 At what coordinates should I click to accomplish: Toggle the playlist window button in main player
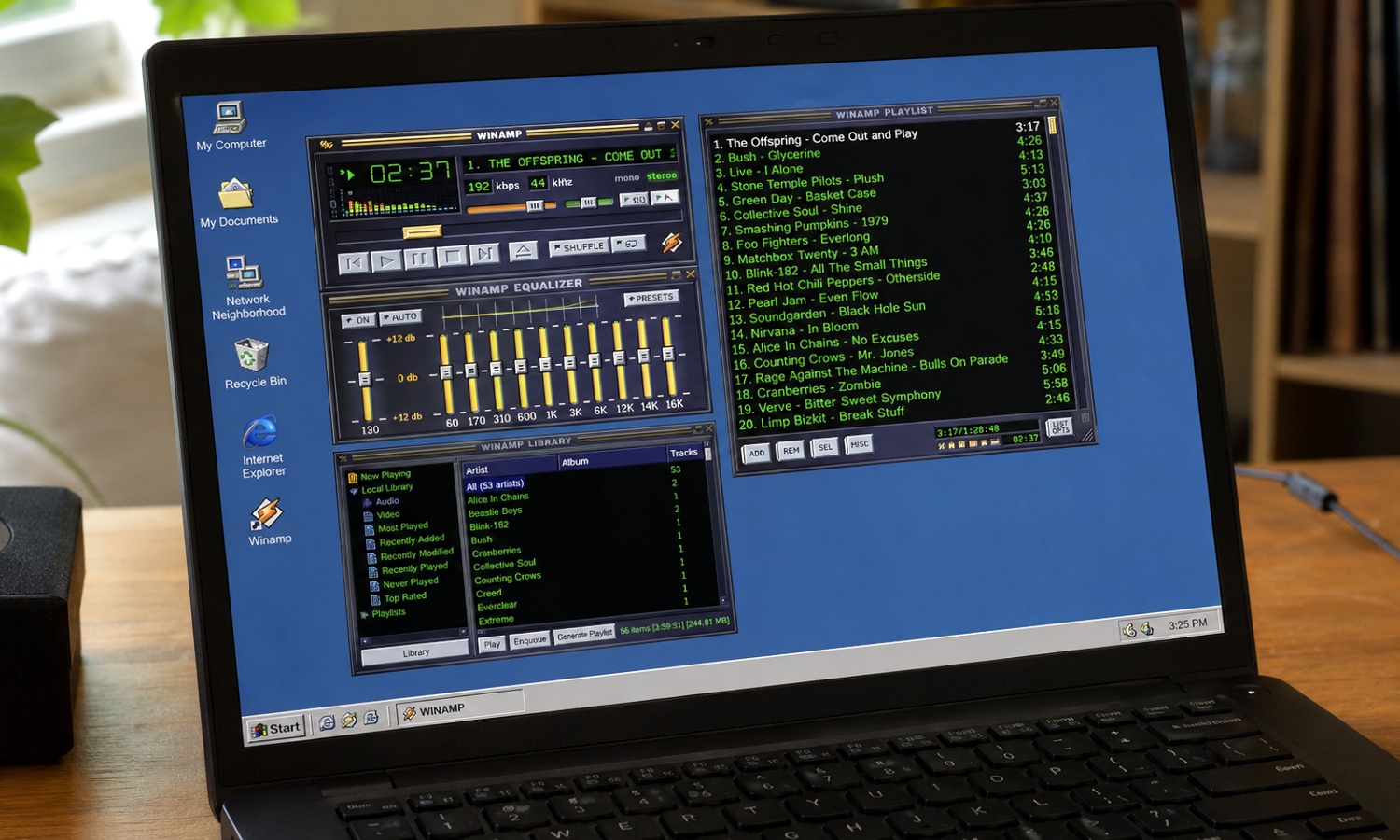[665, 197]
